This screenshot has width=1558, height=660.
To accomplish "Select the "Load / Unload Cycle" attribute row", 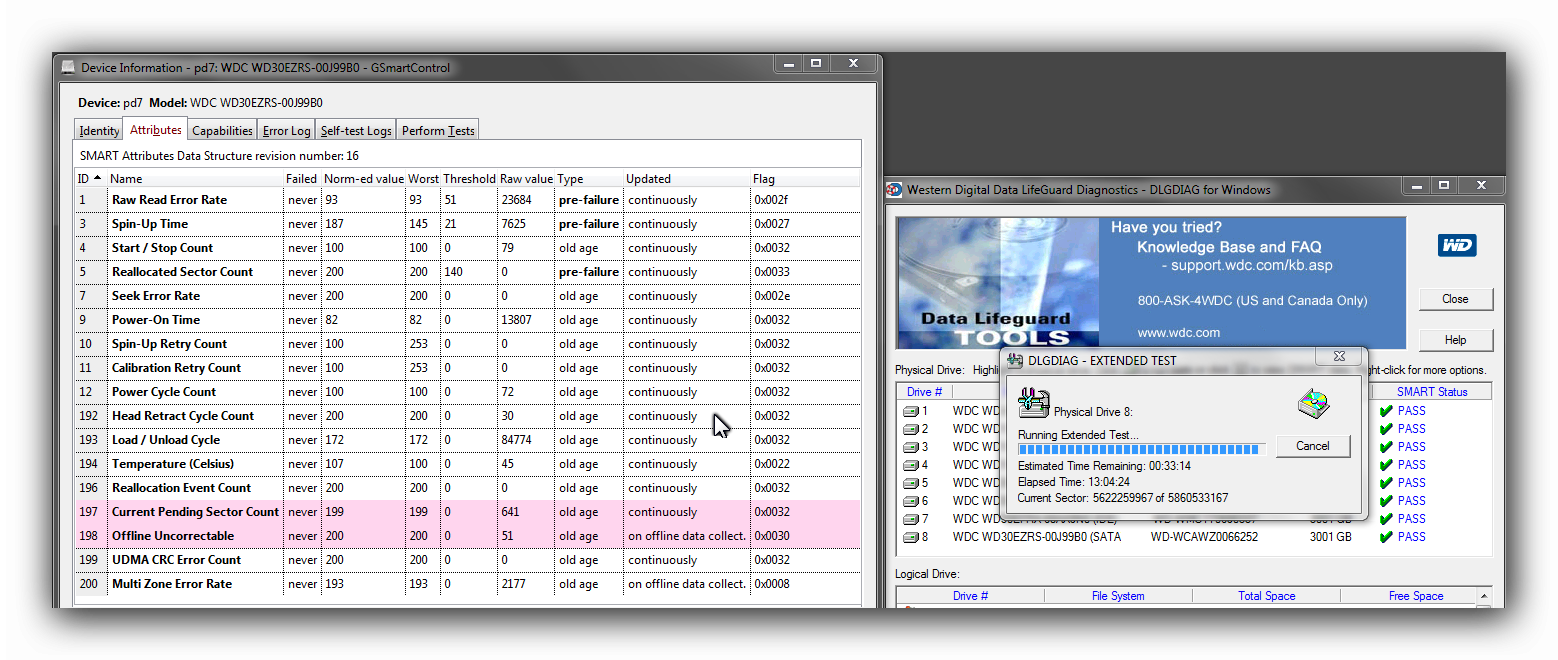I will click(468, 440).
